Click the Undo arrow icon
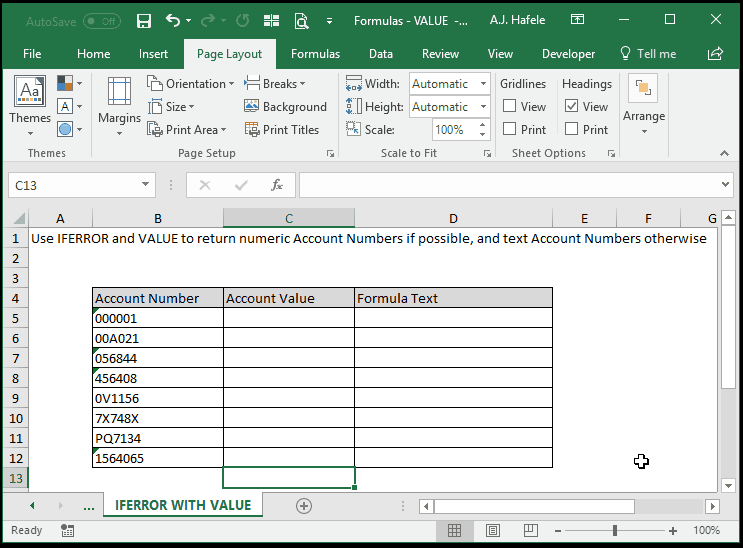 click(173, 20)
